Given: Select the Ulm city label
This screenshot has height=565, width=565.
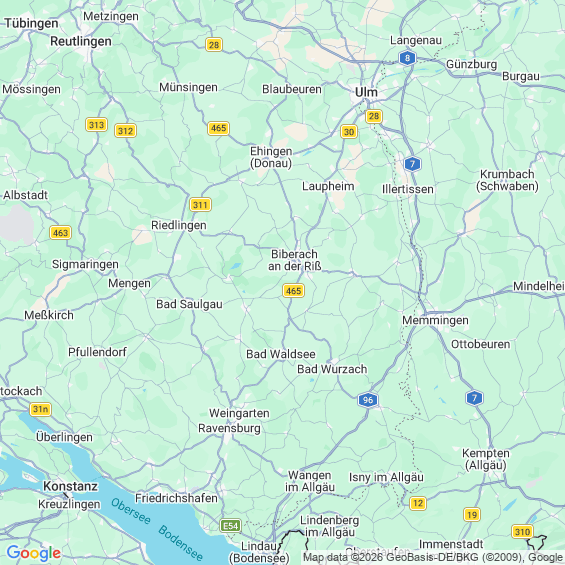Looking at the screenshot, I should coord(366,92).
